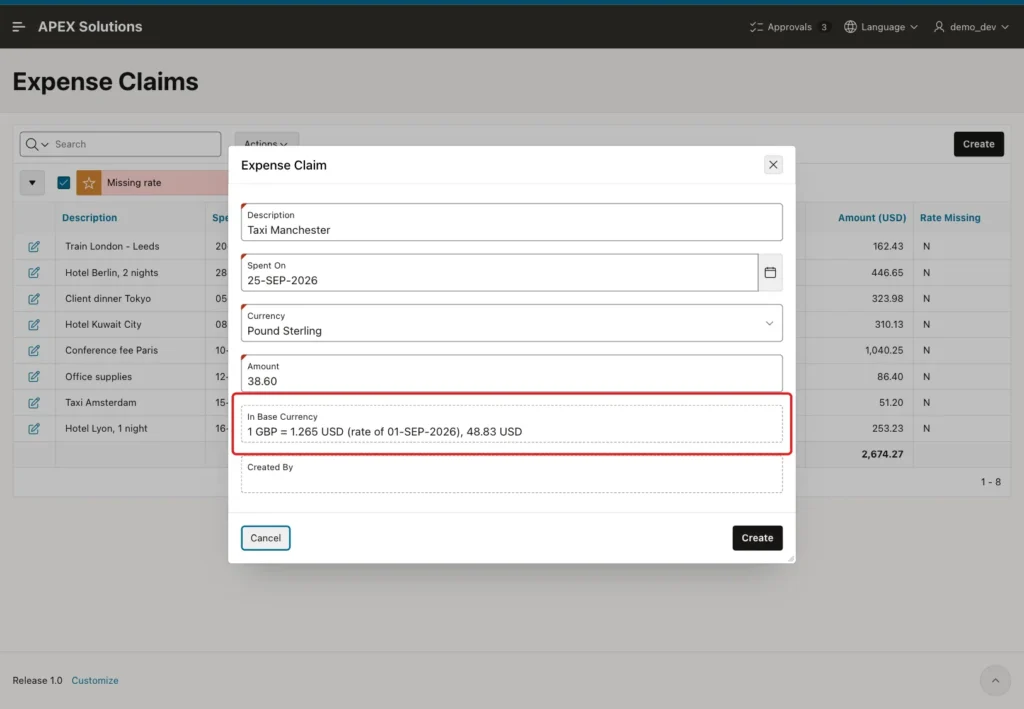Screen dimensions: 1024x709
Task: Open the Currency Pound Sterling dropdown
Action: click(x=511, y=323)
